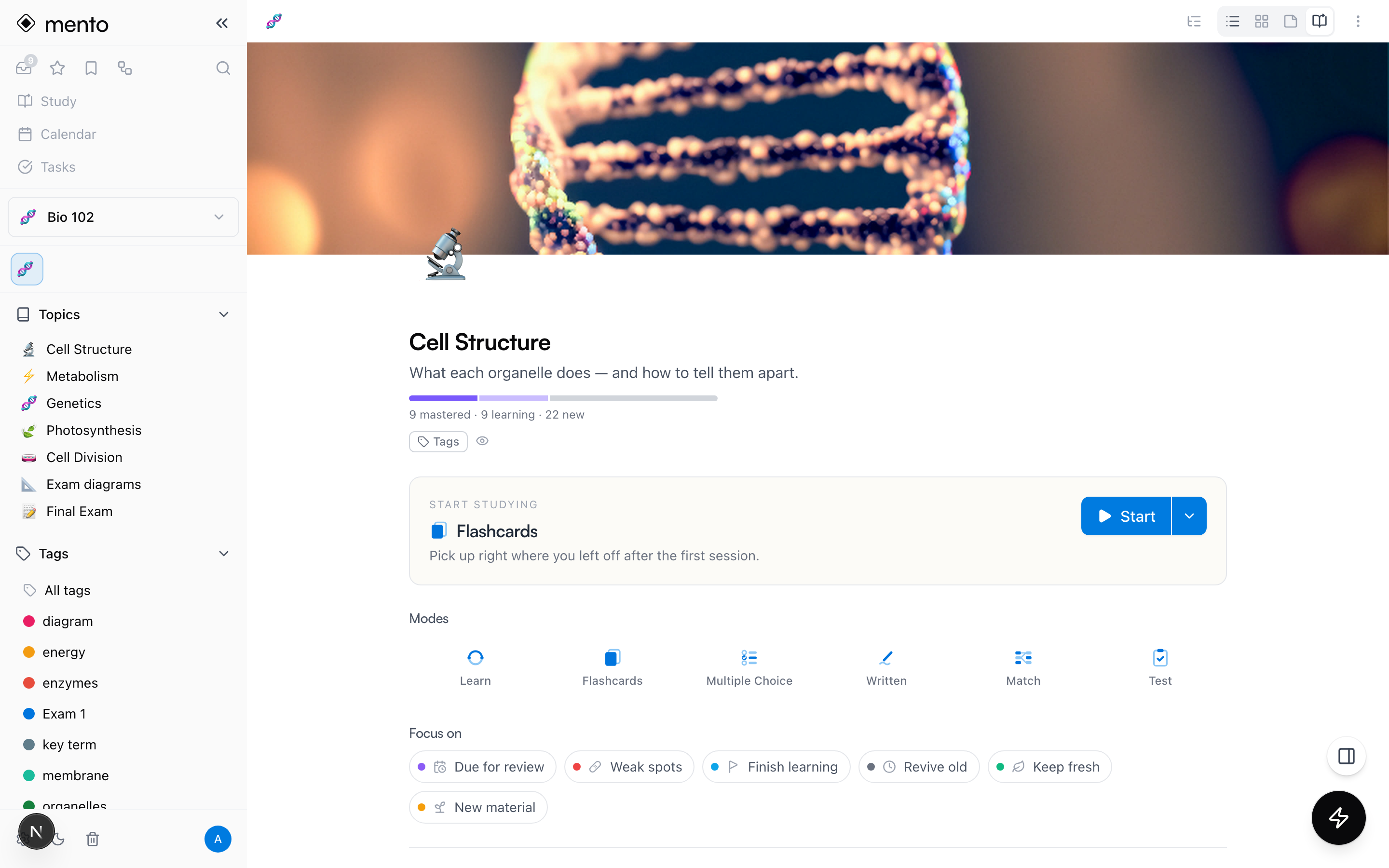Viewport: 1389px width, 868px height.
Task: Select the pink diagram tag
Action: (x=67, y=621)
